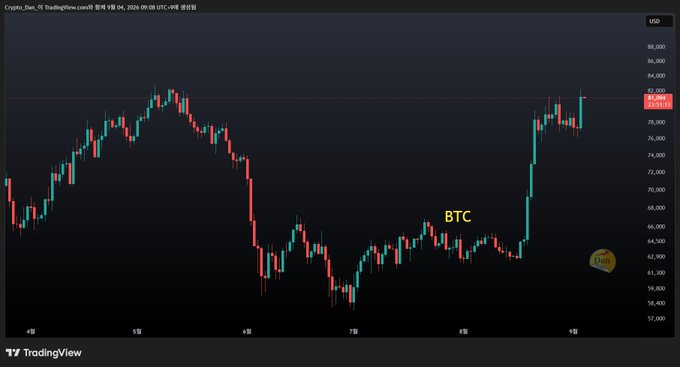The height and width of the screenshot is (367, 680).
Task: Click the 70,000 price axis label
Action: tap(656, 190)
